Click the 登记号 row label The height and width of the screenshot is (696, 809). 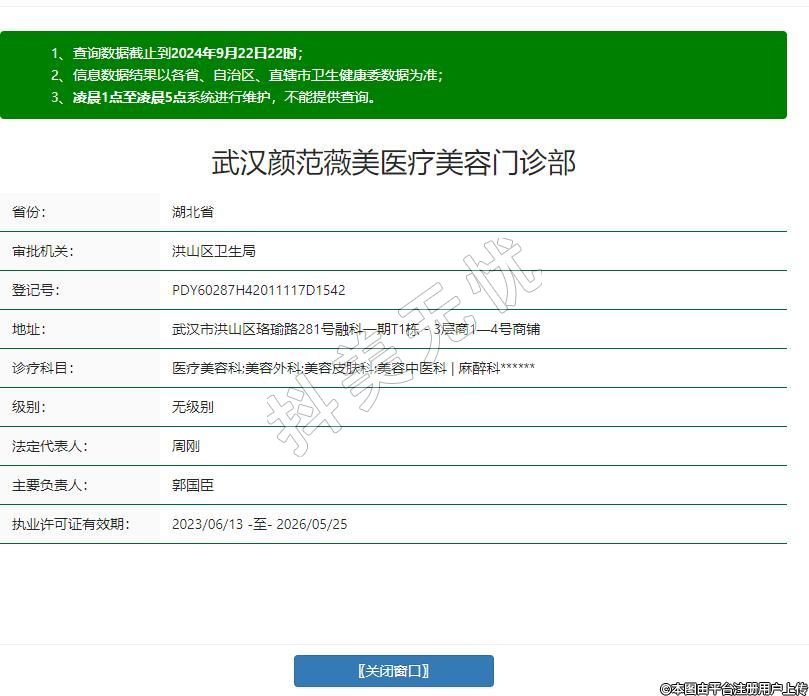pos(35,290)
